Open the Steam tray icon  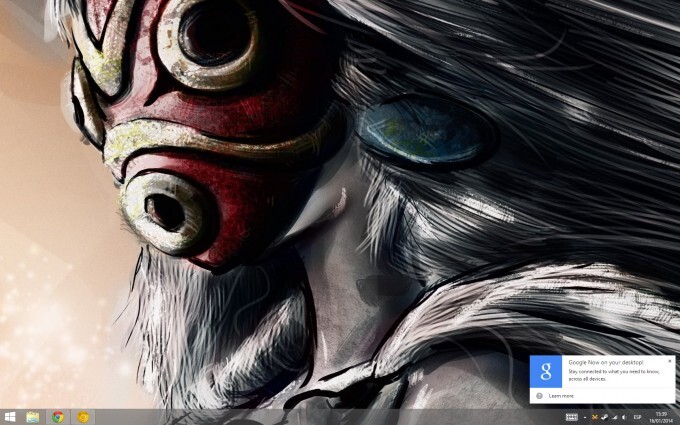(x=603, y=416)
